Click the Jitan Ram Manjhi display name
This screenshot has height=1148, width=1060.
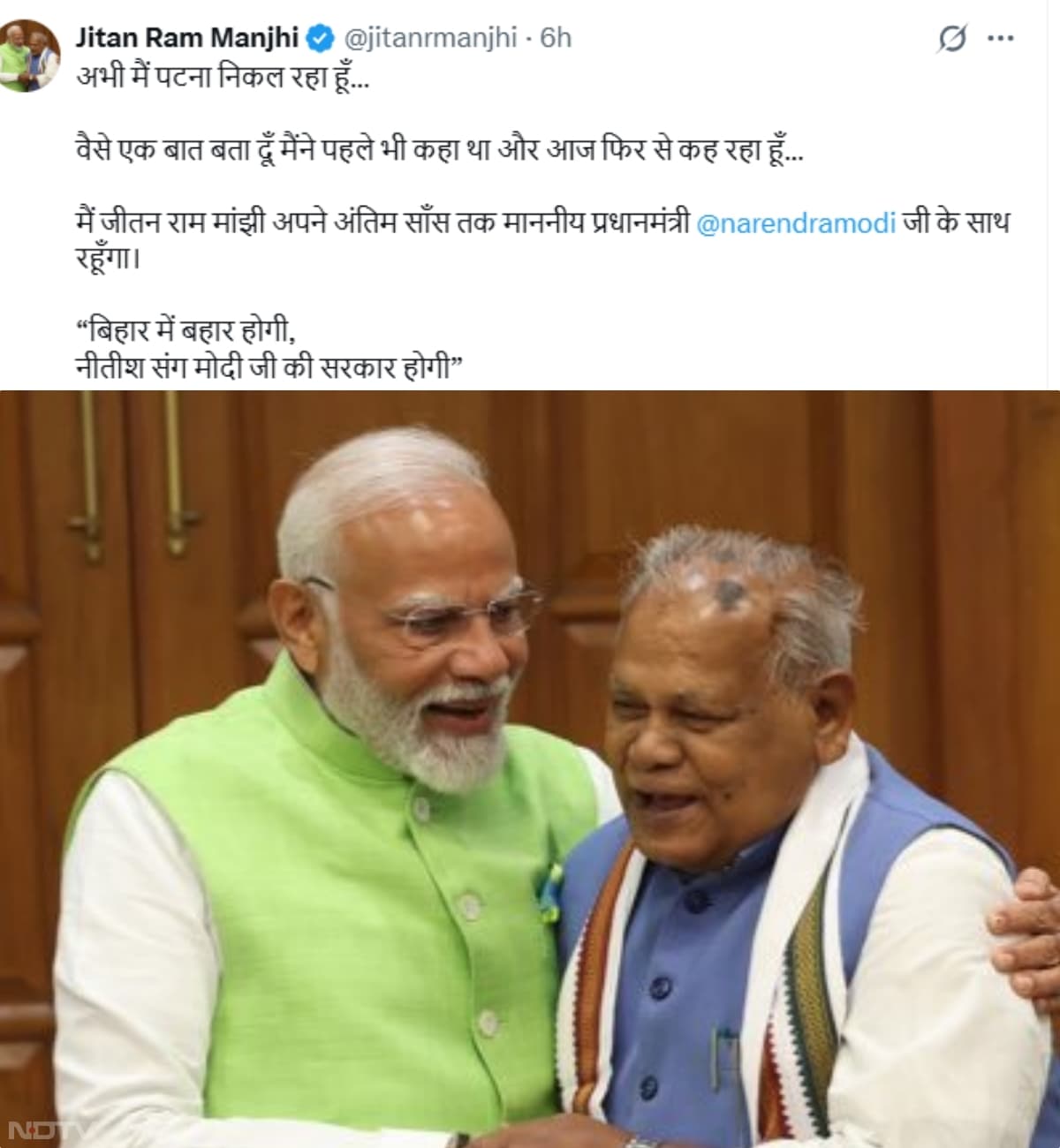tap(187, 38)
